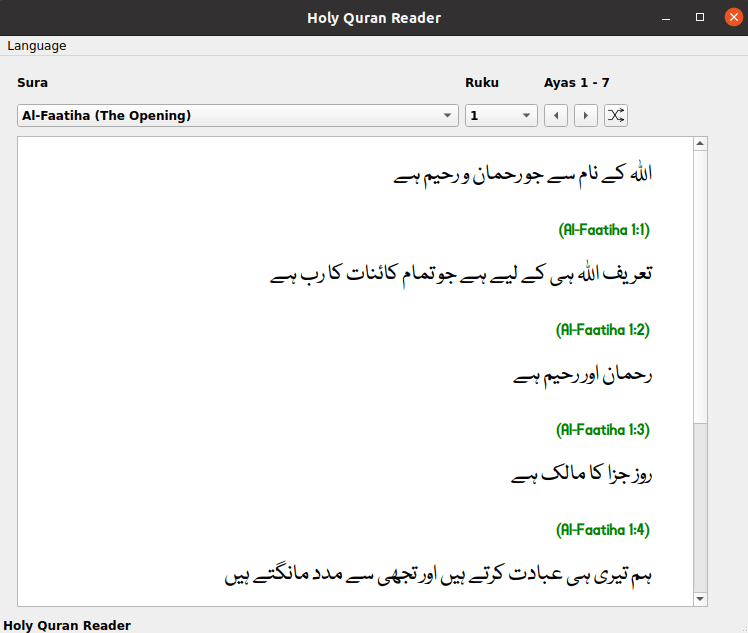
Task: Click the scrollbar down arrow
Action: [x=700, y=599]
